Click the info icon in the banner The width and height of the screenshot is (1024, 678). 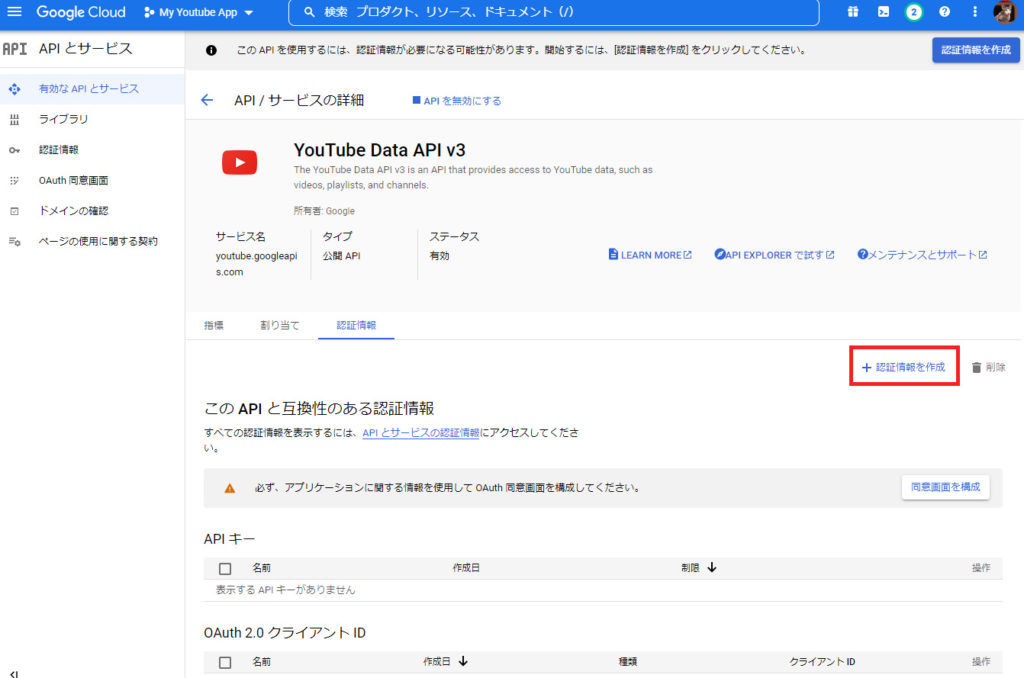(x=211, y=50)
